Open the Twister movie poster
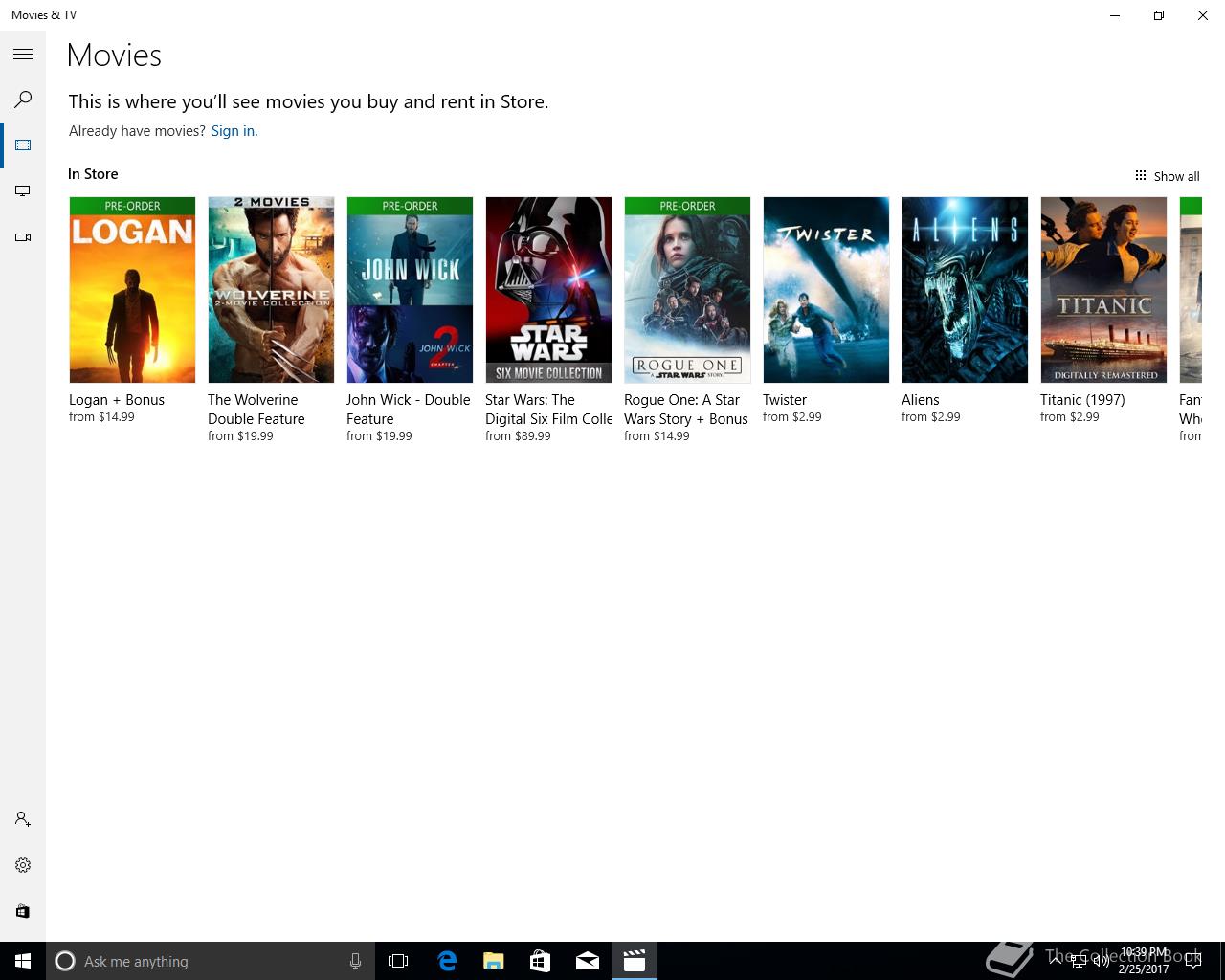 826,290
